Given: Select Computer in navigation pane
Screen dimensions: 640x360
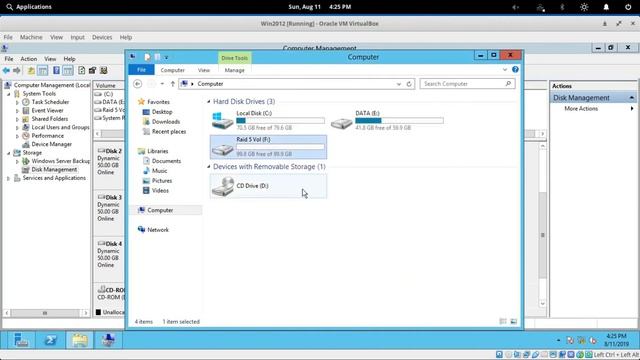Looking at the screenshot, I should [x=160, y=210].
